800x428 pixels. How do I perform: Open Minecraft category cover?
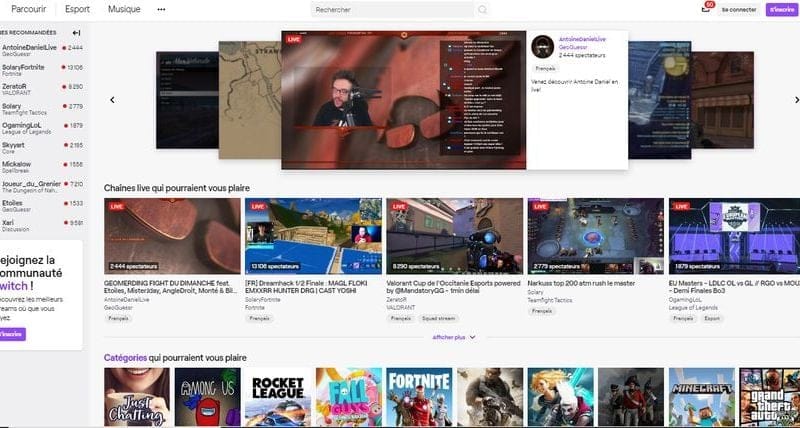pos(702,397)
